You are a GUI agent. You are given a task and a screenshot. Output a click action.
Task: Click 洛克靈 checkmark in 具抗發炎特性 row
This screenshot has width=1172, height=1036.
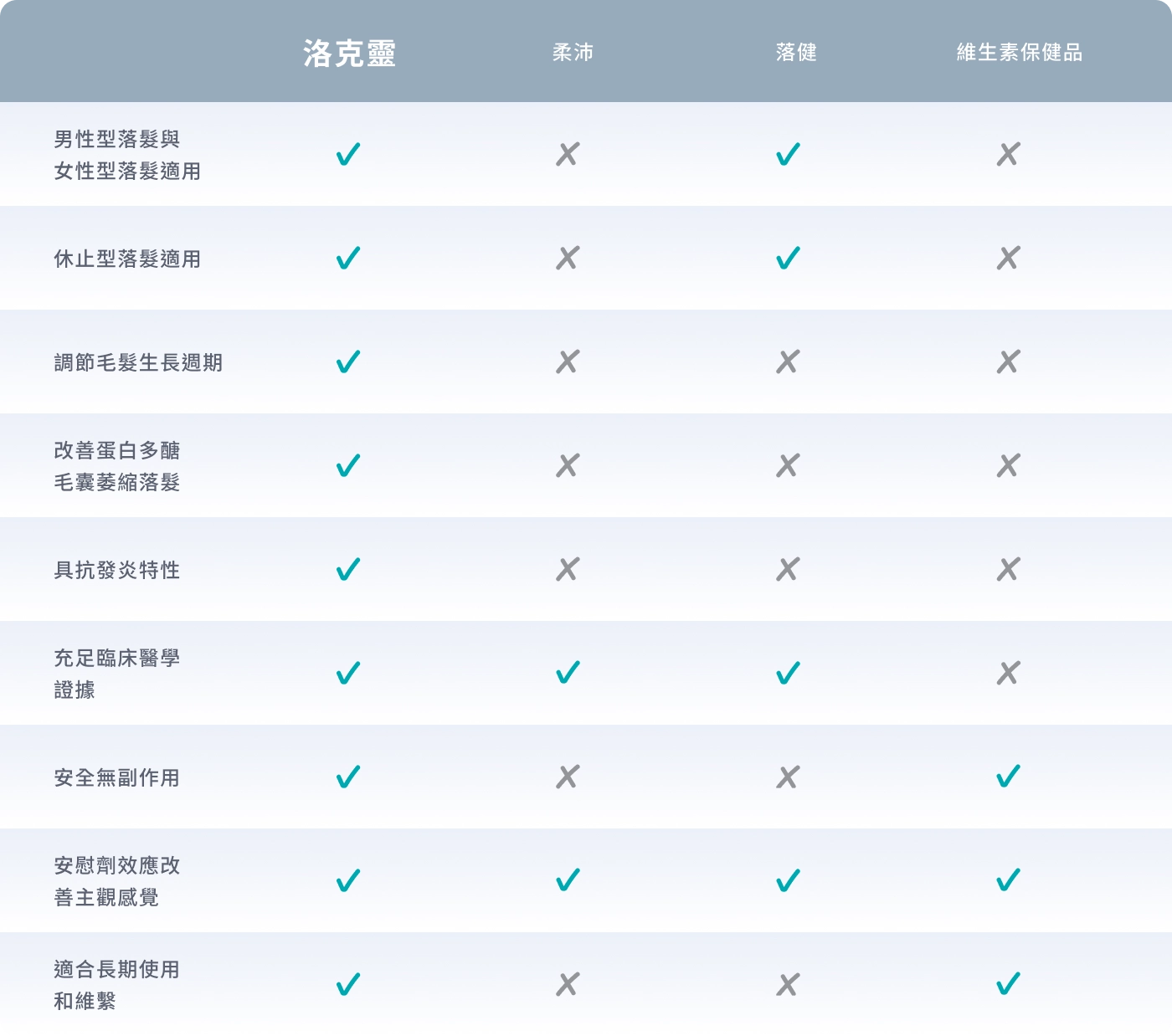click(x=348, y=569)
